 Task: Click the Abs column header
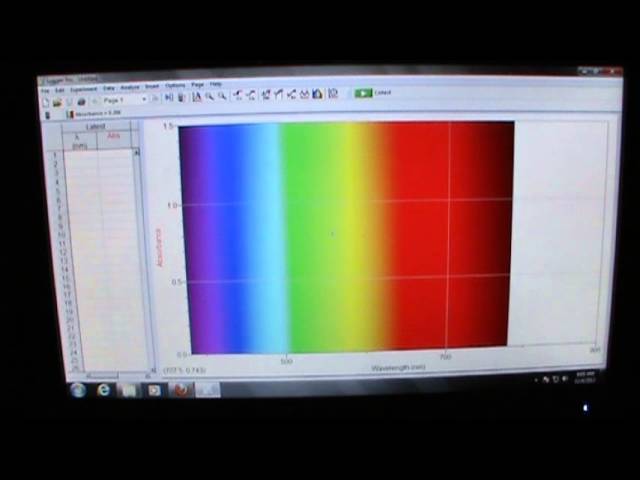click(x=113, y=136)
